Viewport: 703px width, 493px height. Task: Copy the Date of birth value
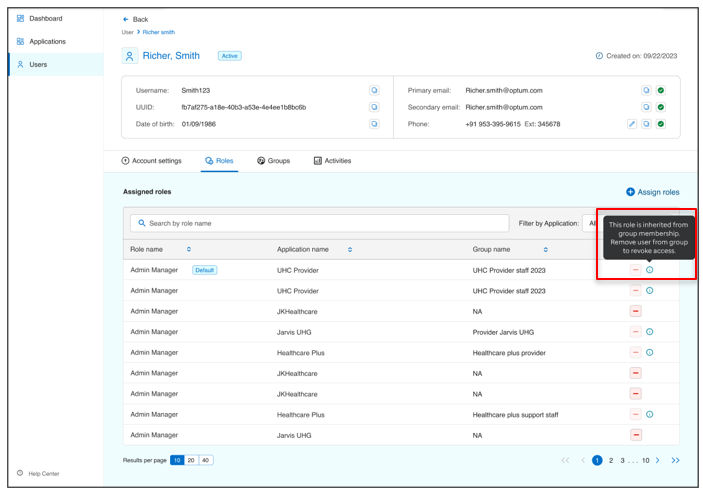point(374,124)
